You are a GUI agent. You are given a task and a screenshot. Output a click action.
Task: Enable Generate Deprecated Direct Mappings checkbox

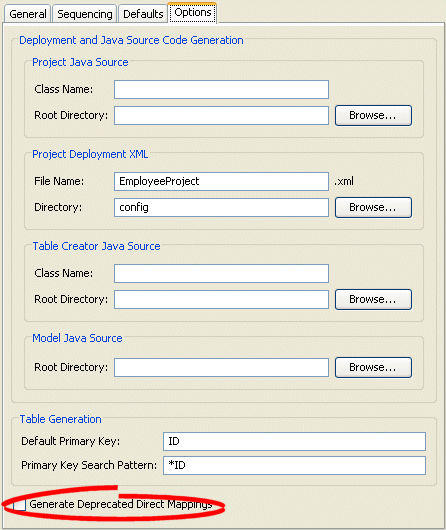pos(20,504)
